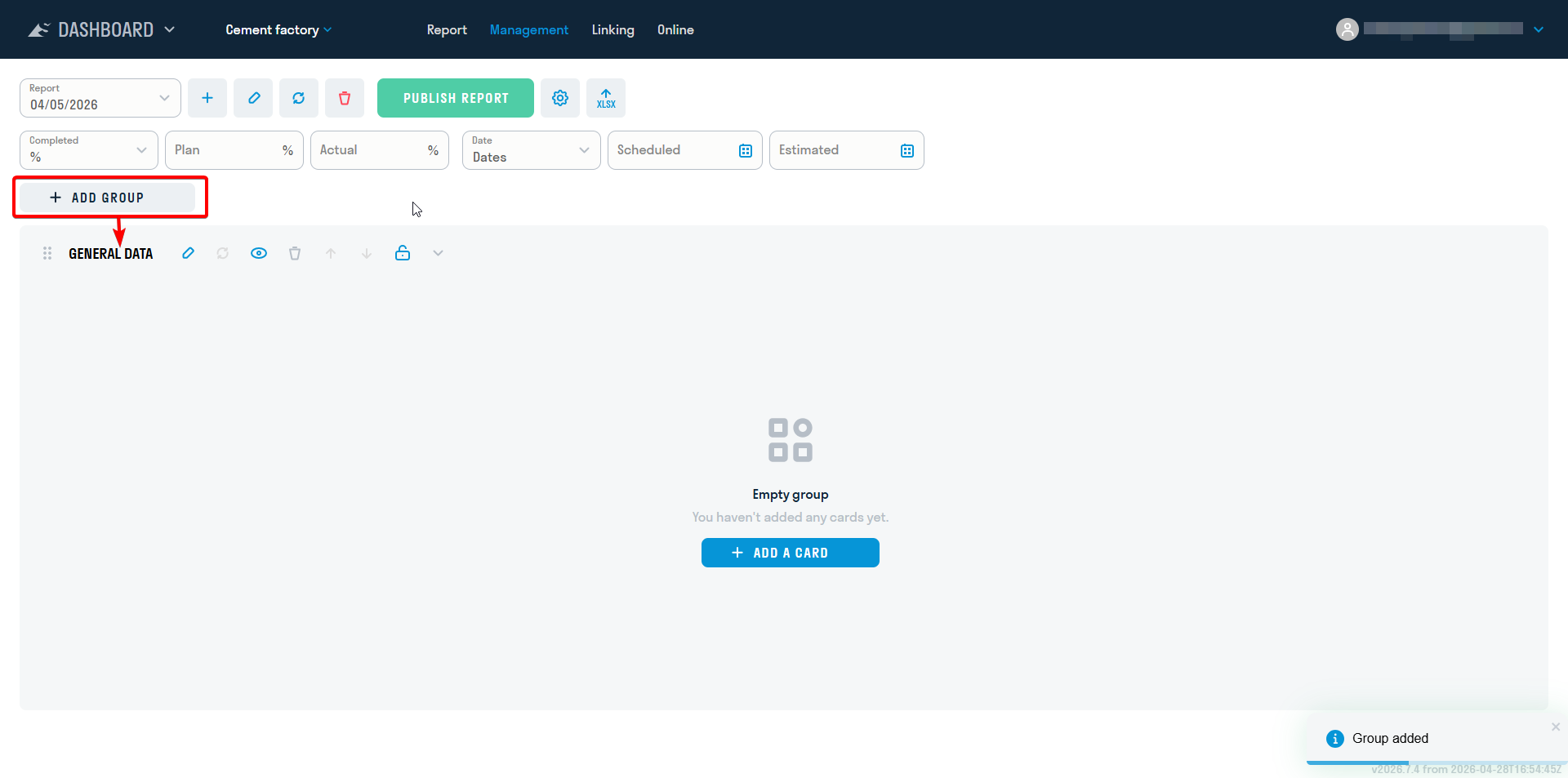The height and width of the screenshot is (778, 1568).
Task: Click the pencil icon to edit report
Action: click(253, 98)
